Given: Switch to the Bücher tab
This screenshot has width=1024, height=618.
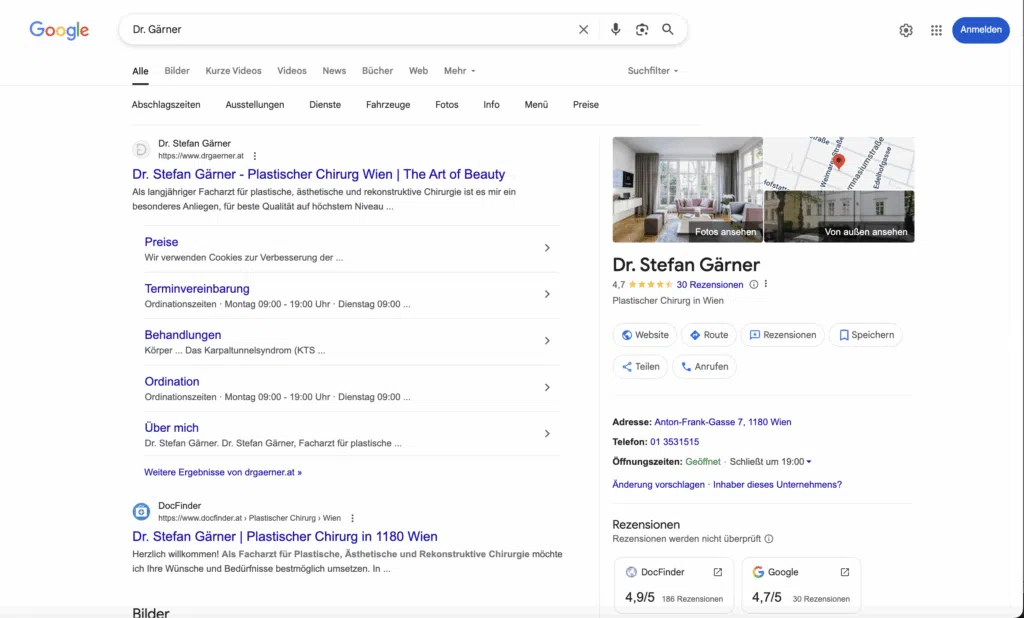Looking at the screenshot, I should [x=377, y=71].
